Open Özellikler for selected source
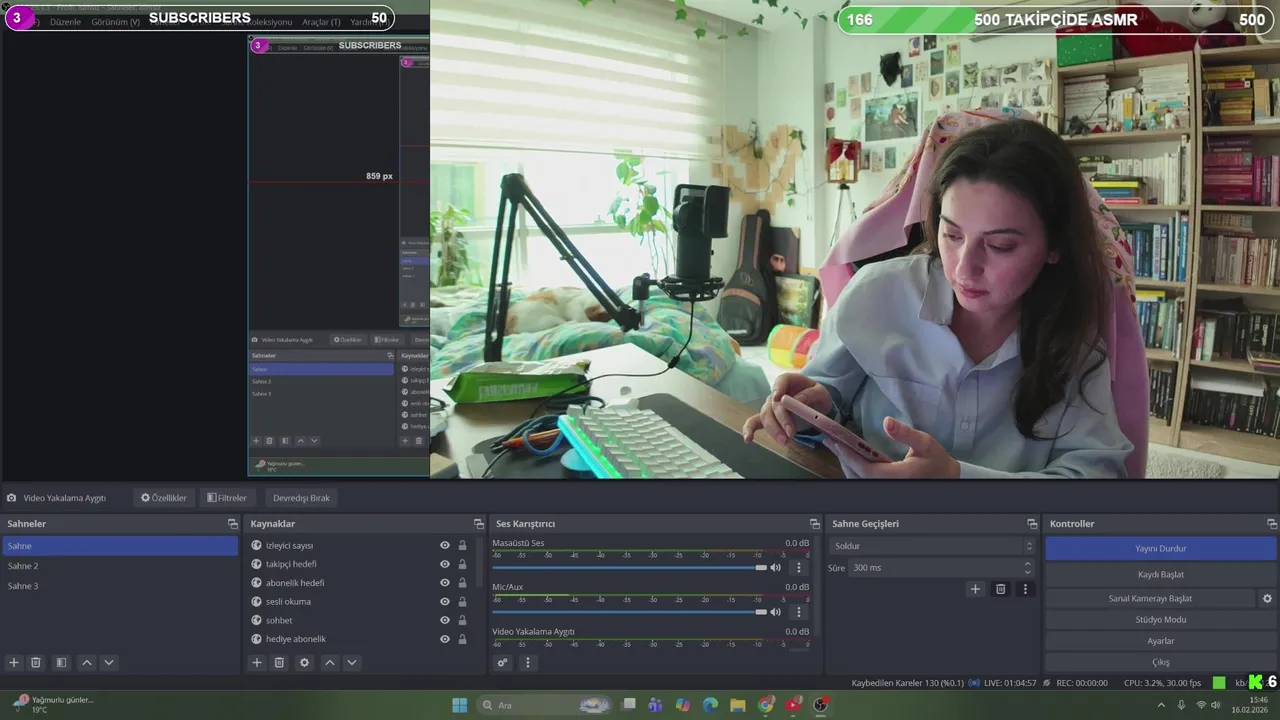 point(163,498)
